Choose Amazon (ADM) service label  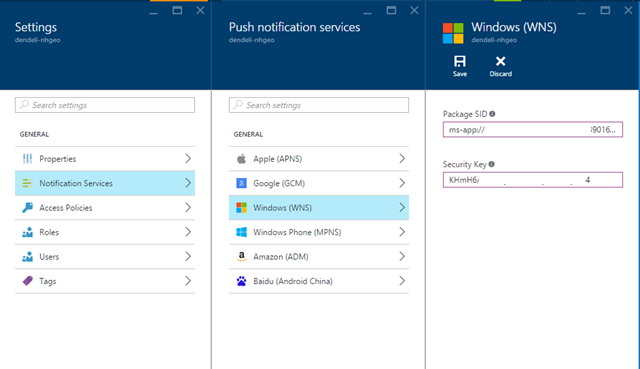(281, 257)
